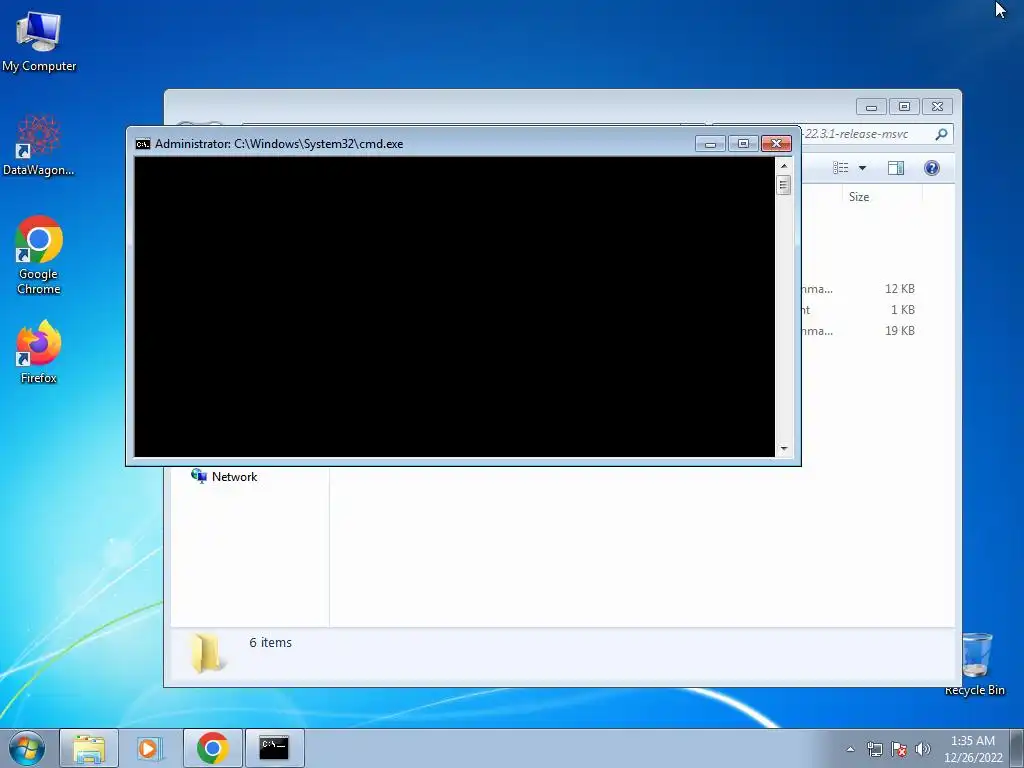
Task: Open the Action Center flag icon
Action: coord(899,749)
